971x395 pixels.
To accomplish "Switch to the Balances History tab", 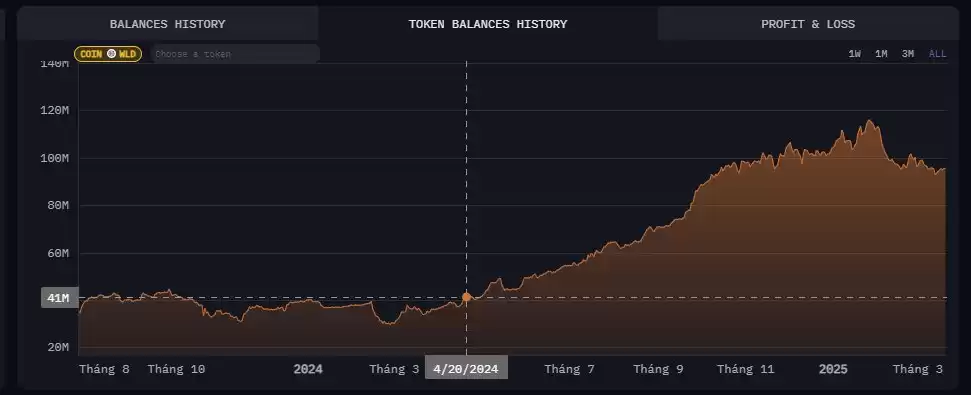I will click(x=167, y=24).
